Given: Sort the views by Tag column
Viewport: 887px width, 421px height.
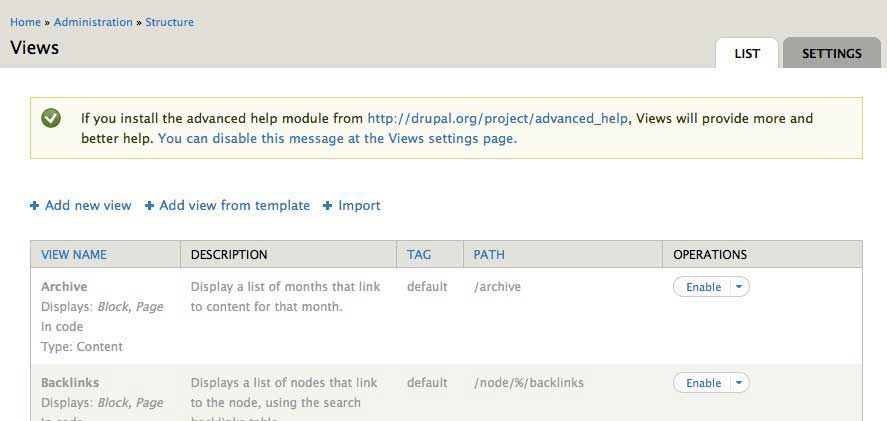Looking at the screenshot, I should tap(419, 255).
